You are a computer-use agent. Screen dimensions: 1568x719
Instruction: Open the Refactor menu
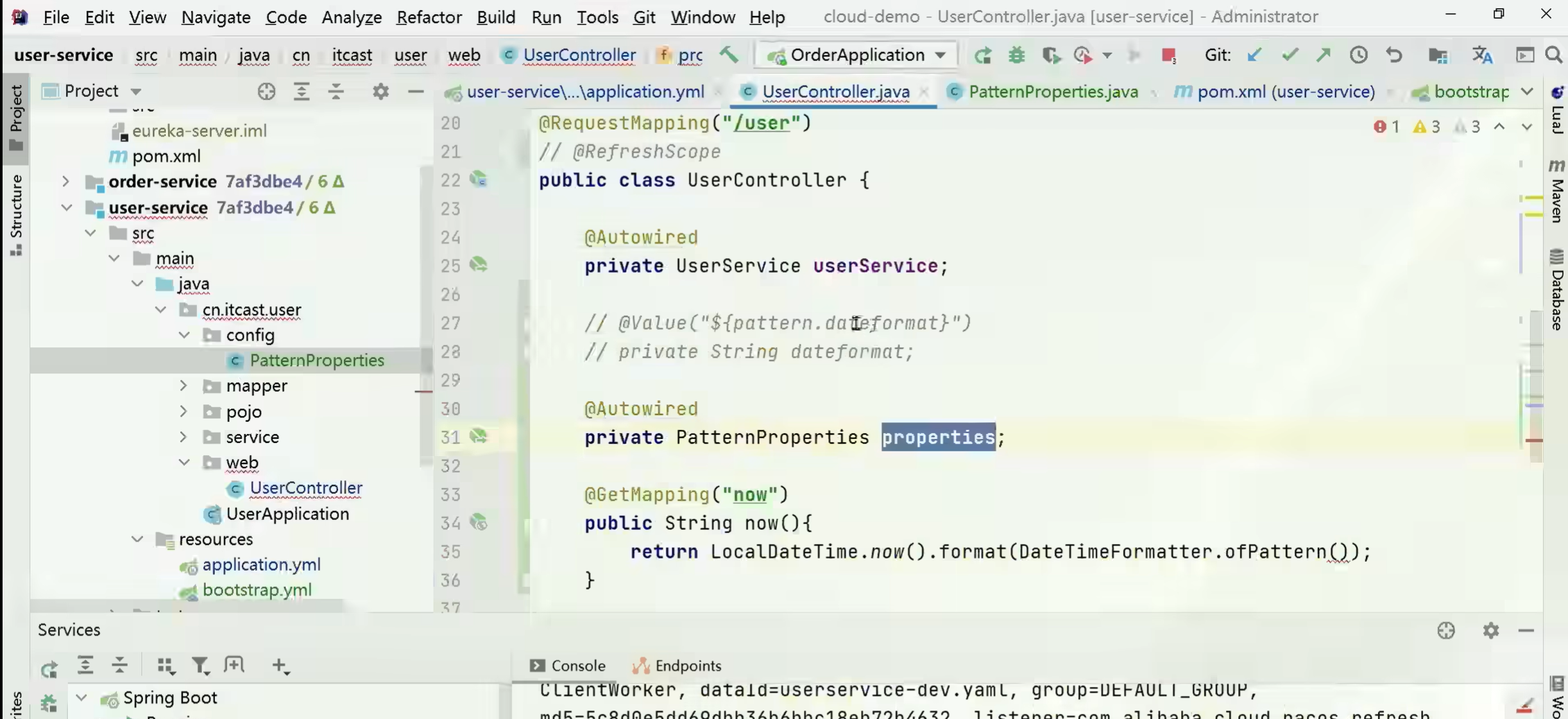(x=429, y=17)
